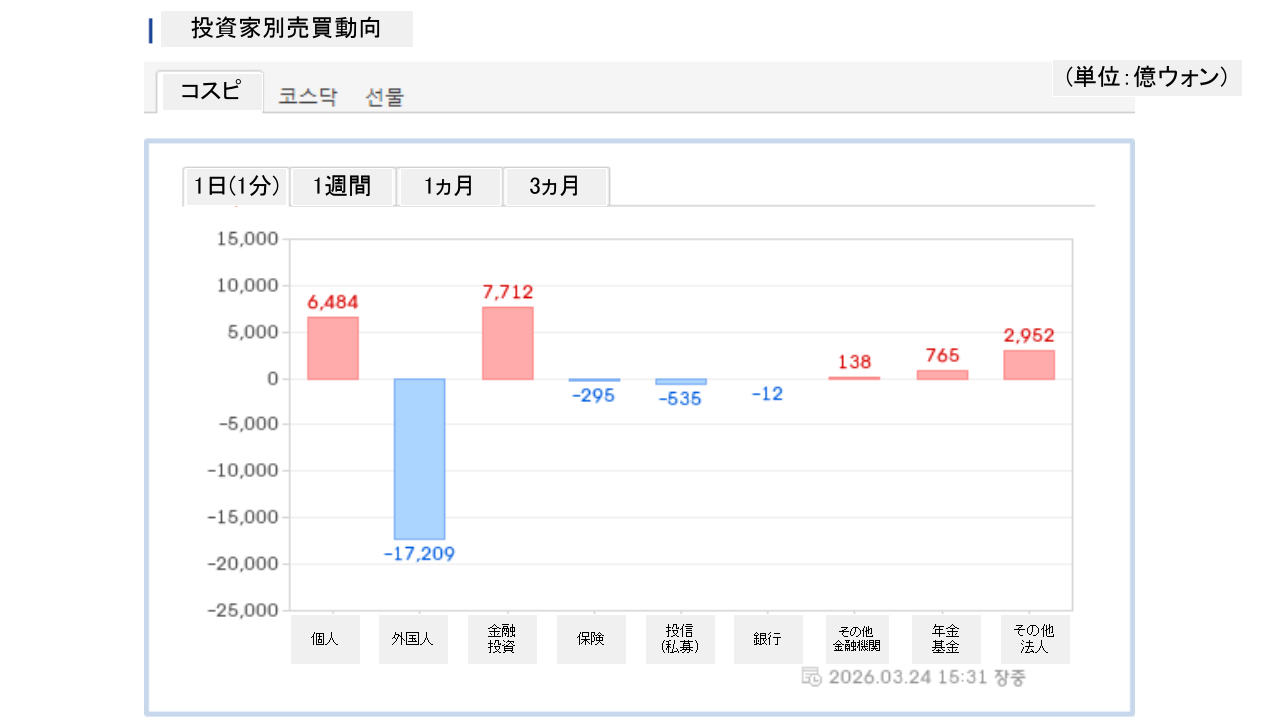Open the 선물 futures tab
1280x720 pixels.
pyautogui.click(x=385, y=97)
